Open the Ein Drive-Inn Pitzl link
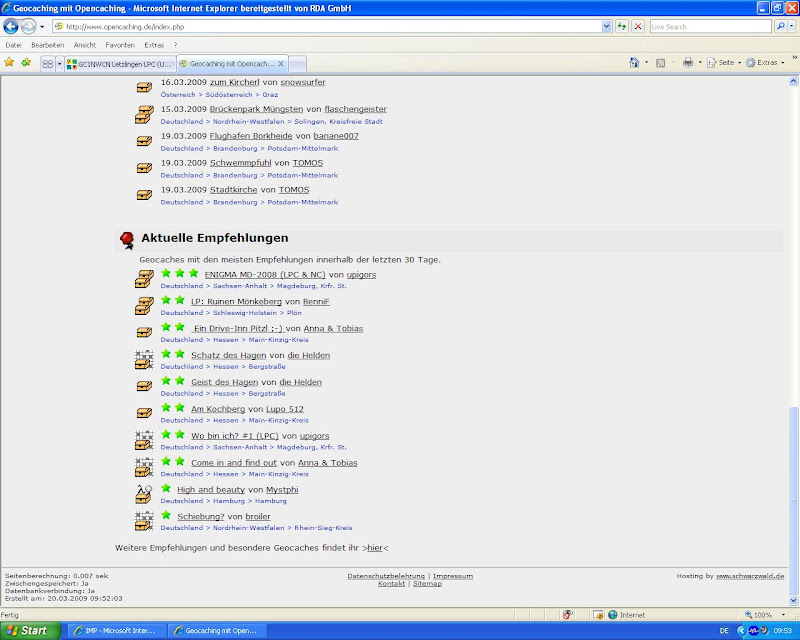Screen dimensions: 800x640 tap(237, 329)
